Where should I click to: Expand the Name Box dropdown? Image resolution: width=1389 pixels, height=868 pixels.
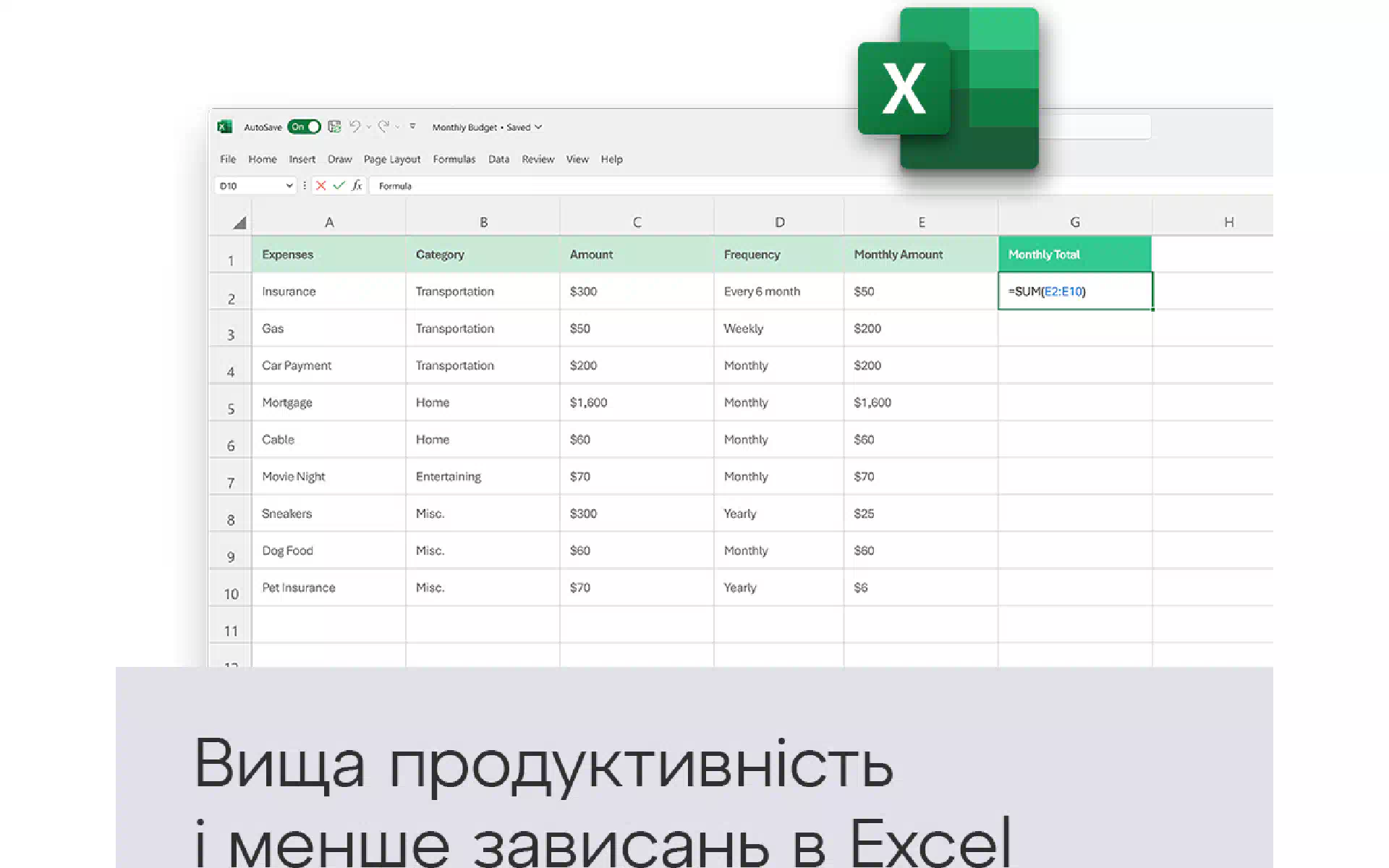point(289,186)
